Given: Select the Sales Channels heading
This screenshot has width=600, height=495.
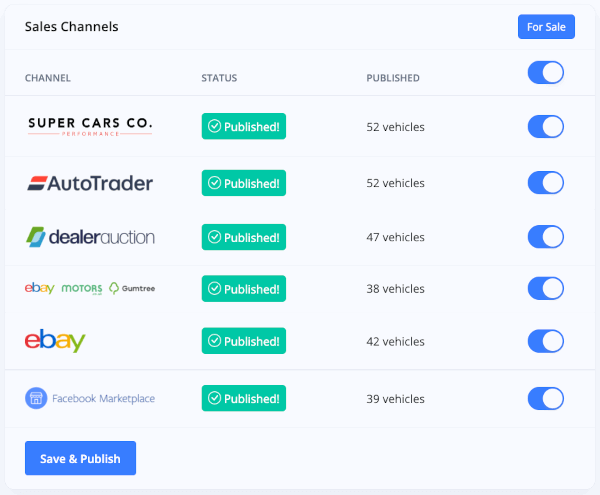Looking at the screenshot, I should point(72,26).
